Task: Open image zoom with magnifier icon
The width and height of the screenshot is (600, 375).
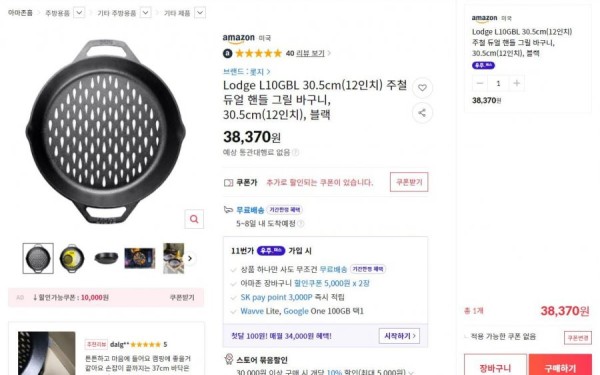Action: 194,219
